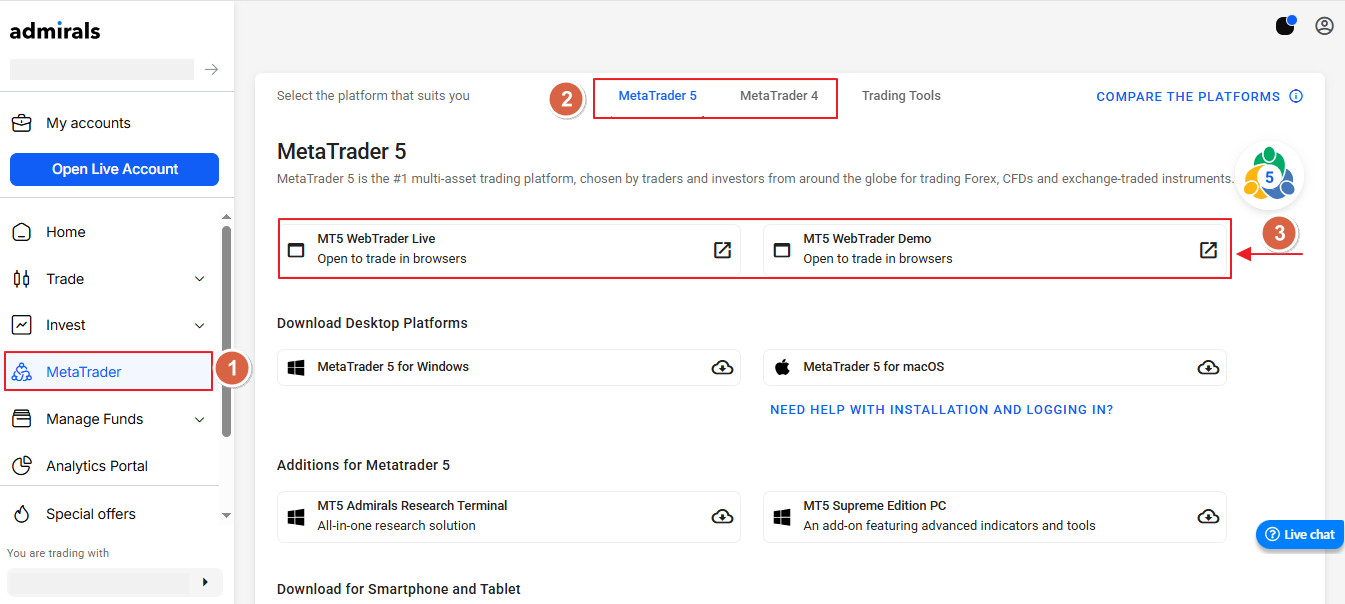
Task: Click the info icon beside Compare the Platforms
Action: click(x=1296, y=97)
